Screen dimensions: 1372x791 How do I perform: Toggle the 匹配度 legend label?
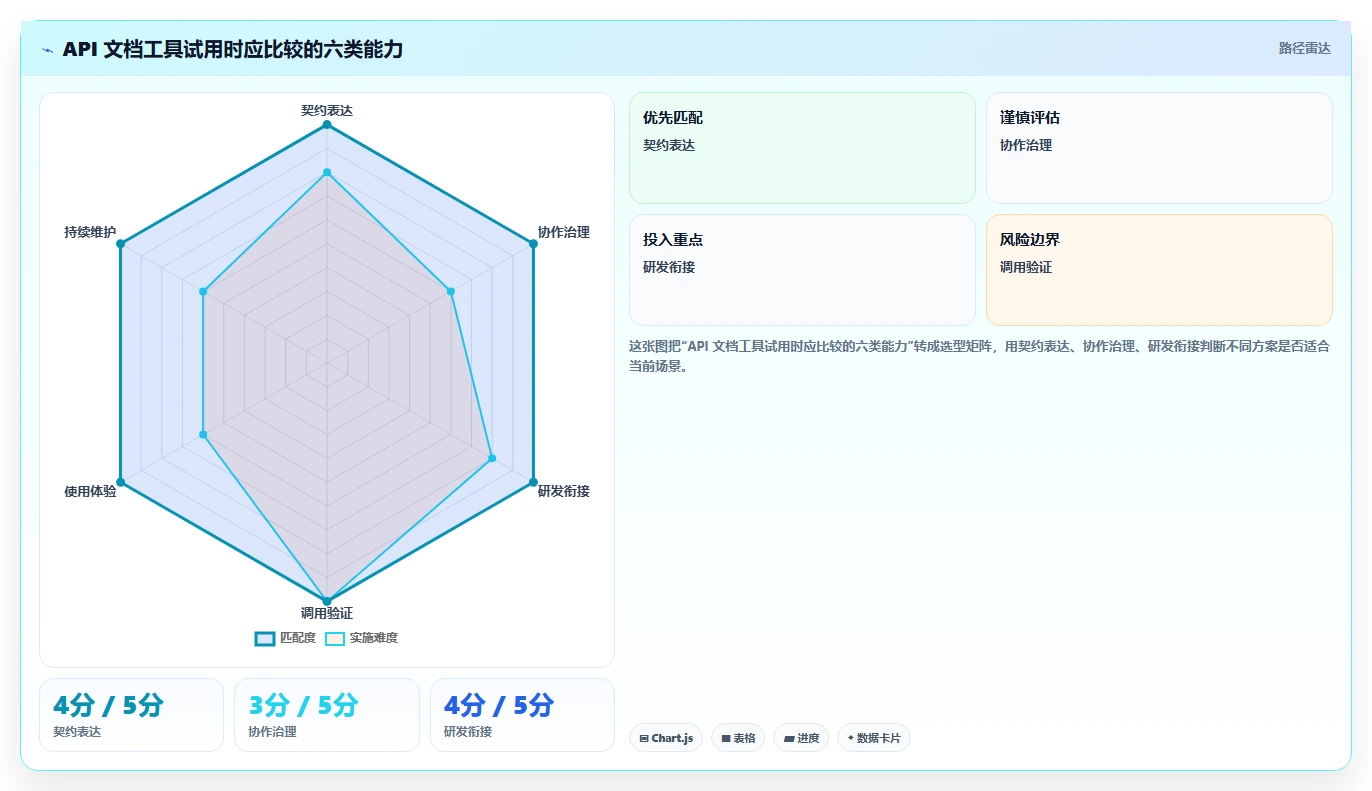click(x=298, y=638)
